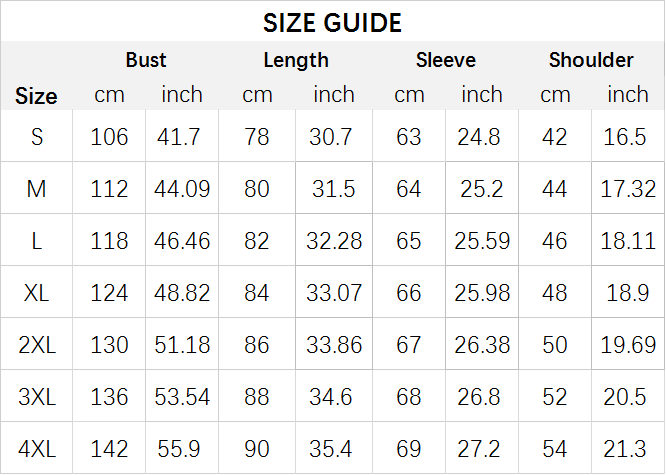Click the Size header label
This screenshot has height=475, width=666.
point(36,96)
